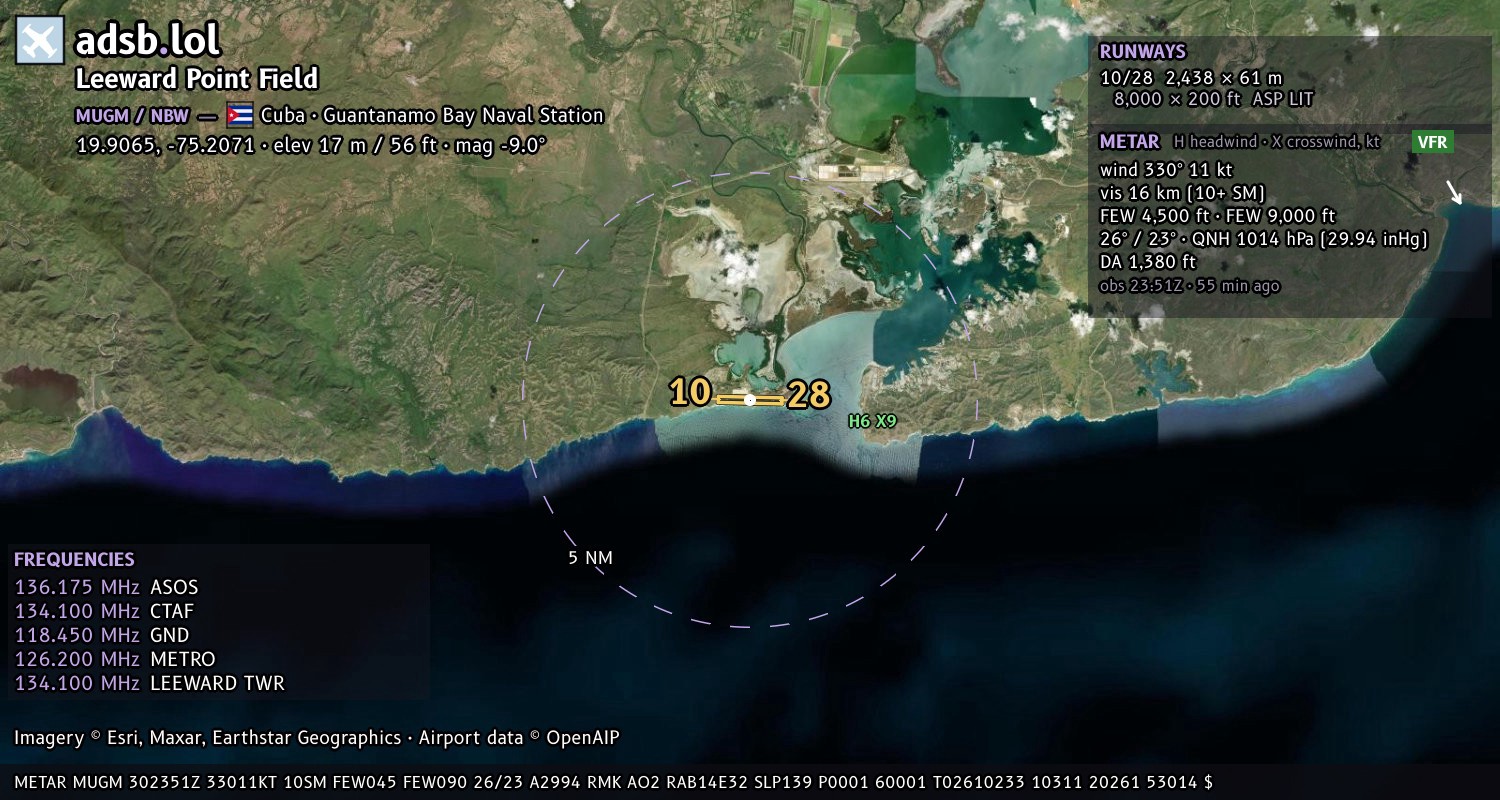Click the Imagery © Esri attribution text
The image size is (1500, 800).
click(x=317, y=738)
